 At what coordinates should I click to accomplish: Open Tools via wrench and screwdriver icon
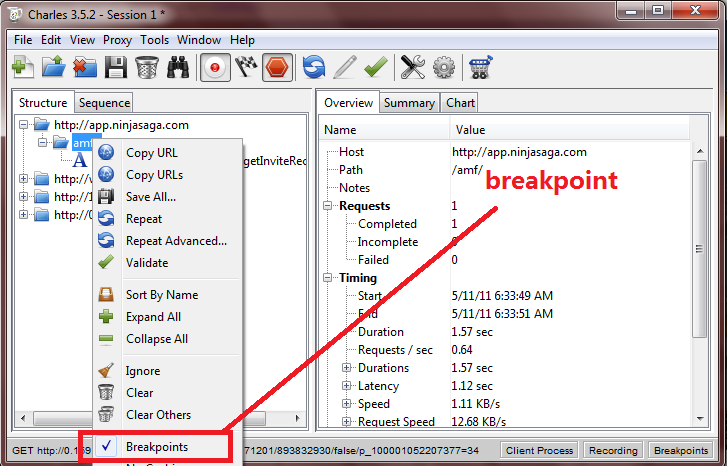coord(413,67)
